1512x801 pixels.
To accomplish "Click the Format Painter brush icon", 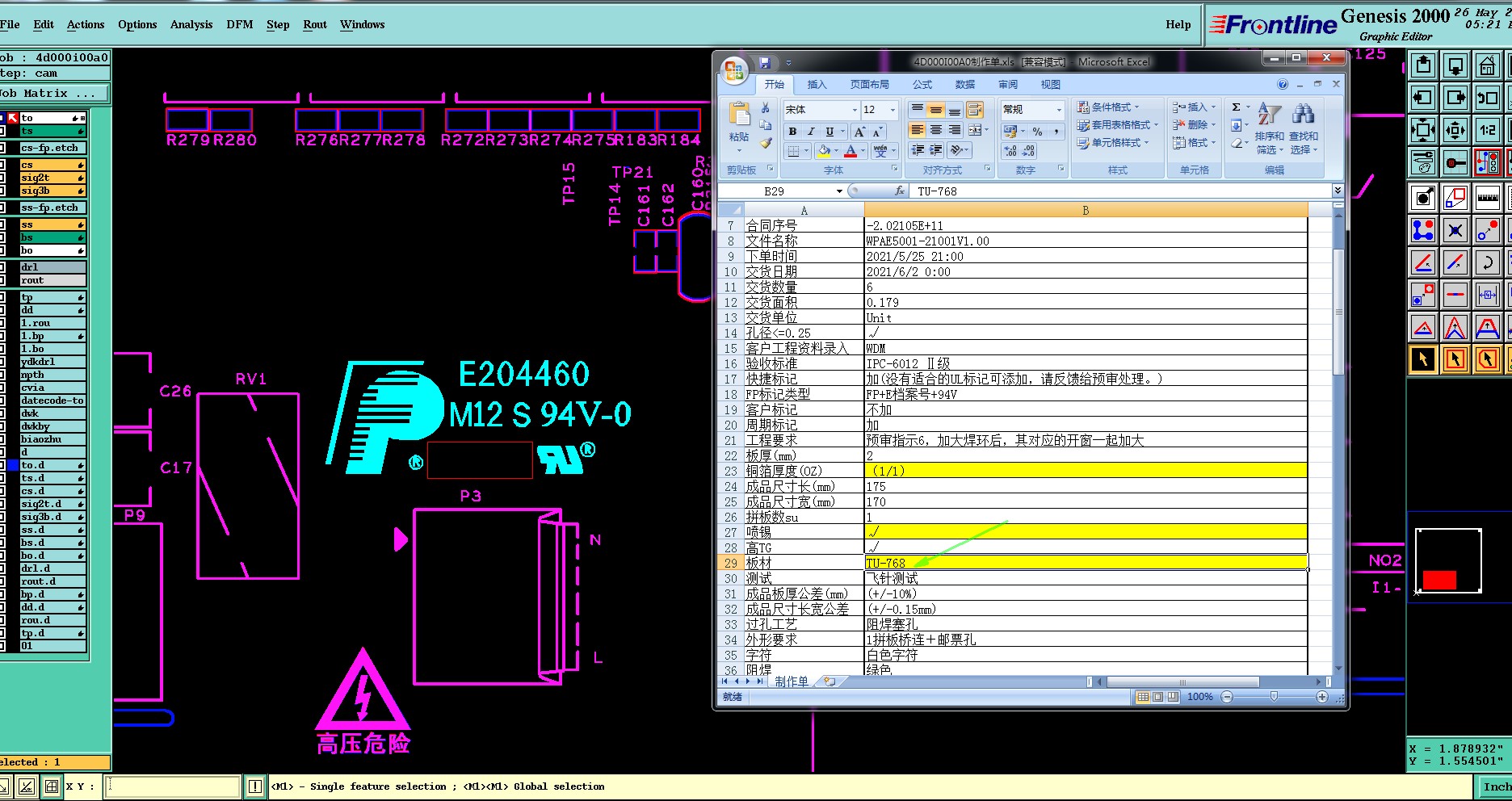I will [765, 143].
